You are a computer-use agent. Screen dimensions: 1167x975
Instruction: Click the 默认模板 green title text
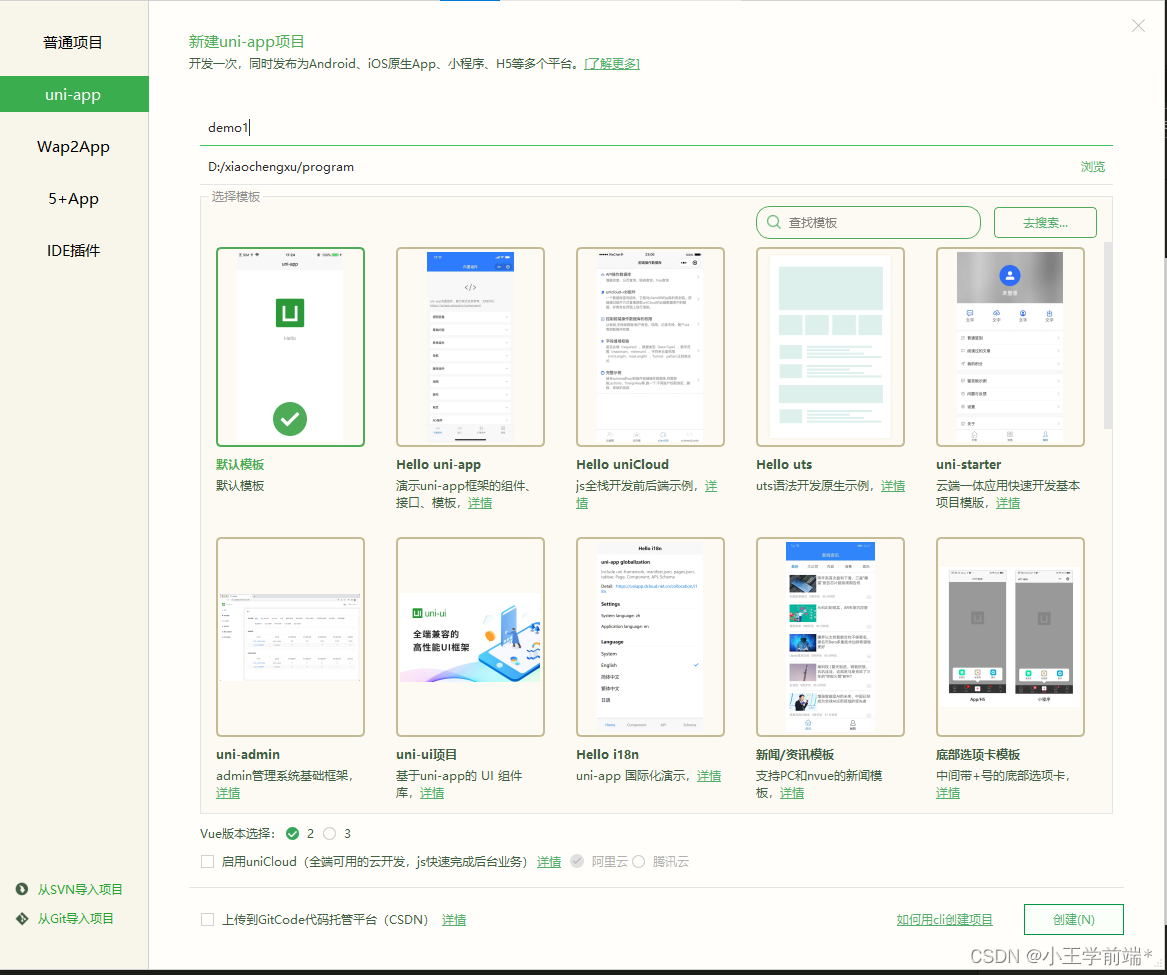tap(240, 464)
